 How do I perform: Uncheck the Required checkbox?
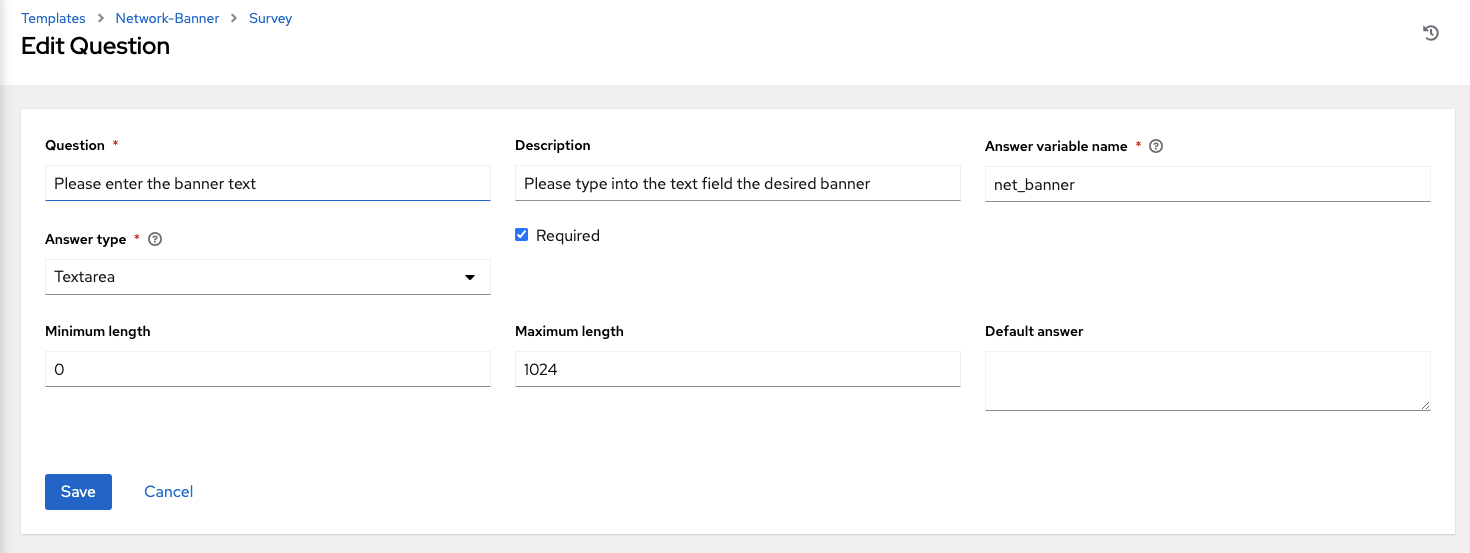(x=521, y=235)
